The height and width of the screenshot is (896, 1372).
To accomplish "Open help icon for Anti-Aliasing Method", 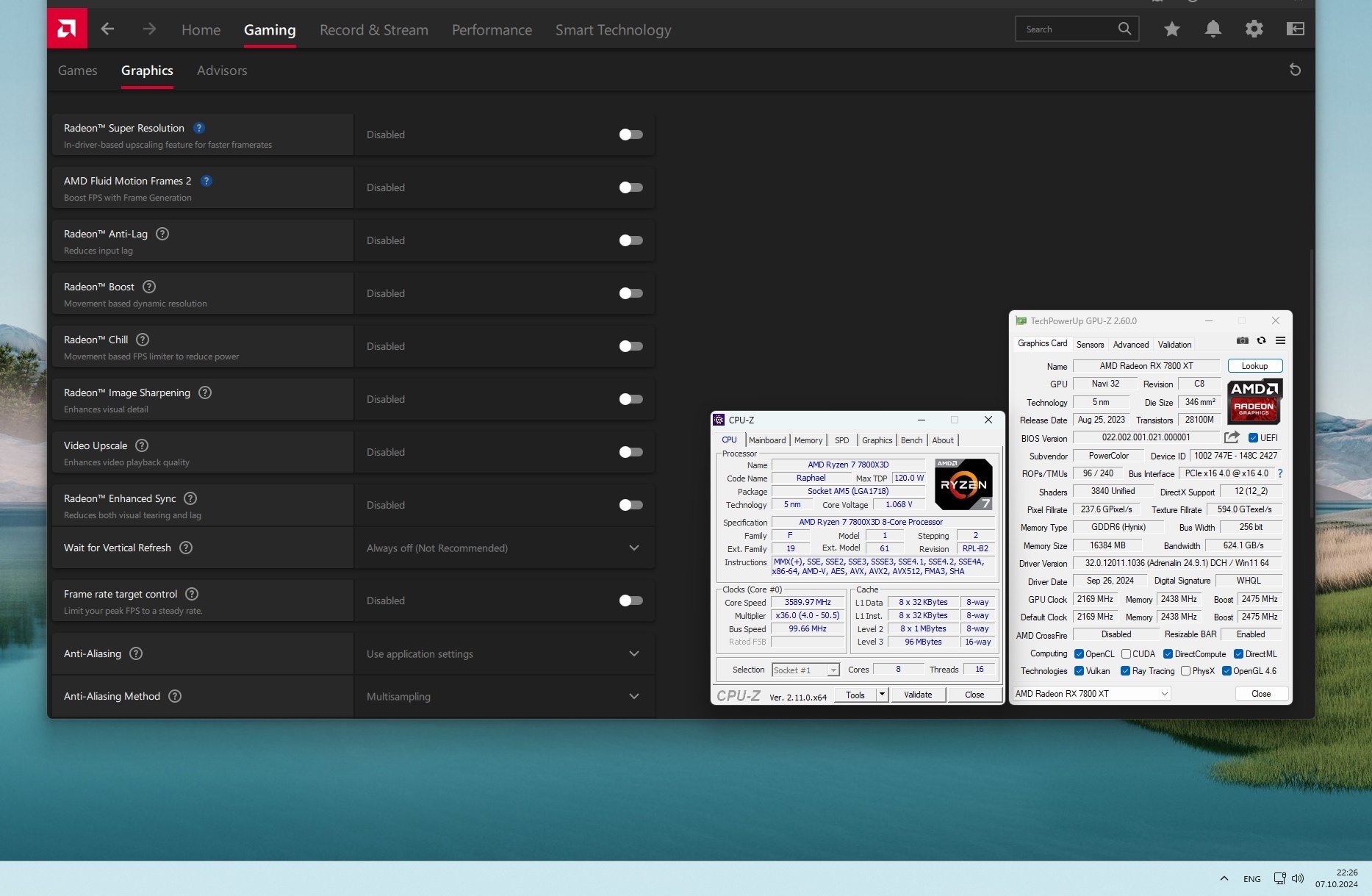I will coord(175,696).
